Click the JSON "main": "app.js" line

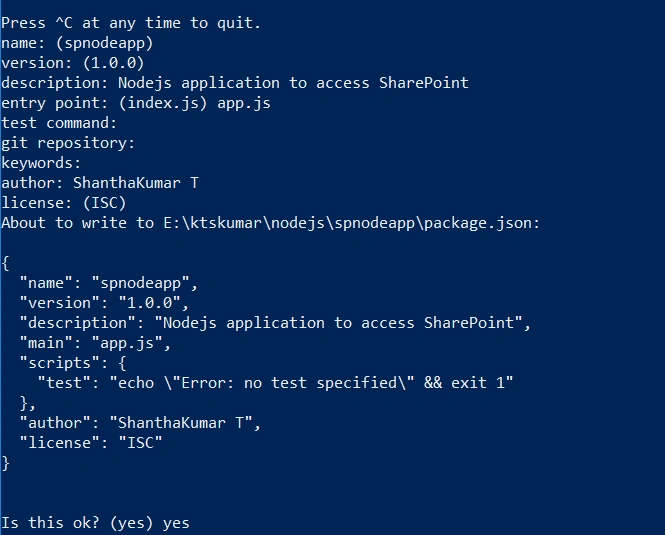95,343
